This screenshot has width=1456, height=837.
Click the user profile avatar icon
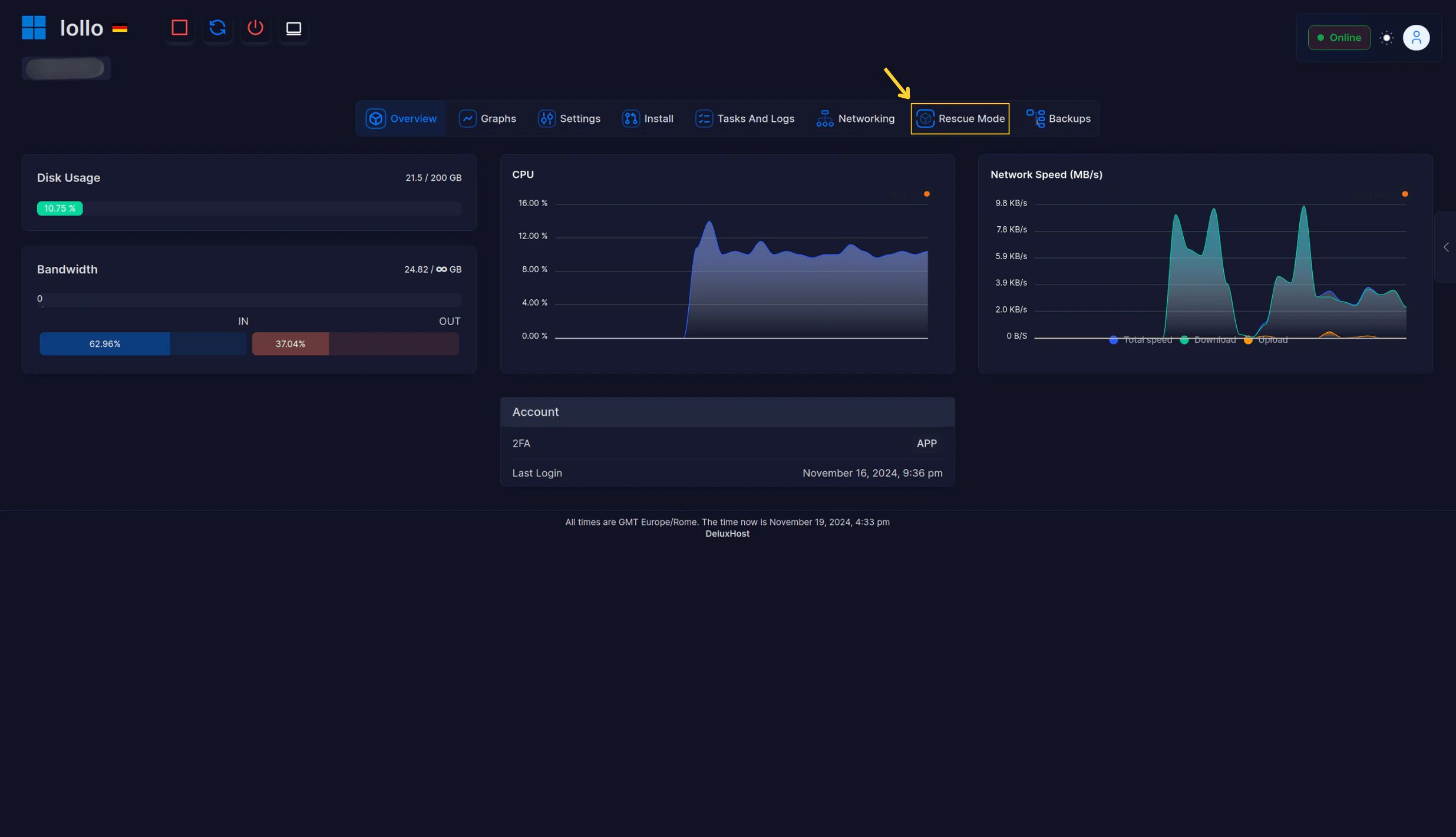(1416, 38)
